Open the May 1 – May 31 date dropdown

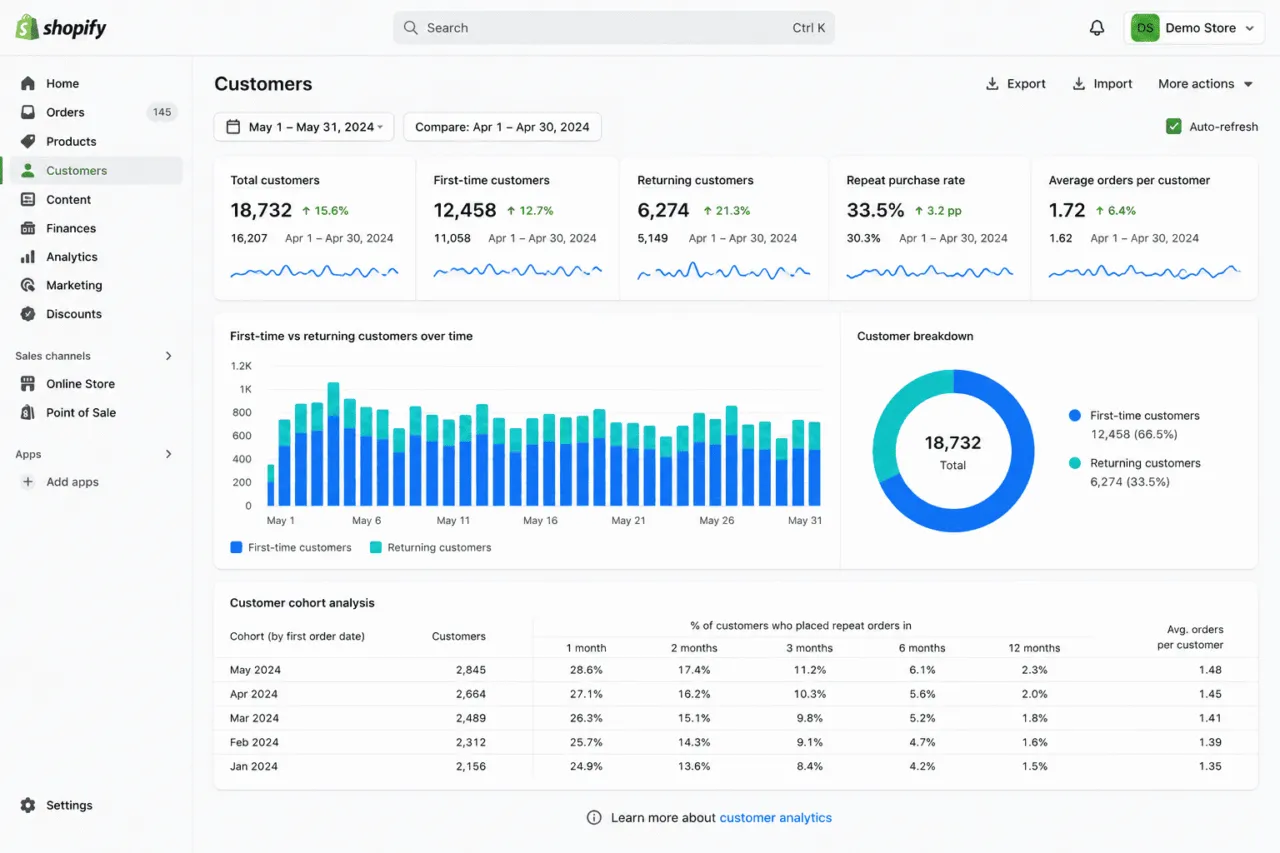point(304,127)
